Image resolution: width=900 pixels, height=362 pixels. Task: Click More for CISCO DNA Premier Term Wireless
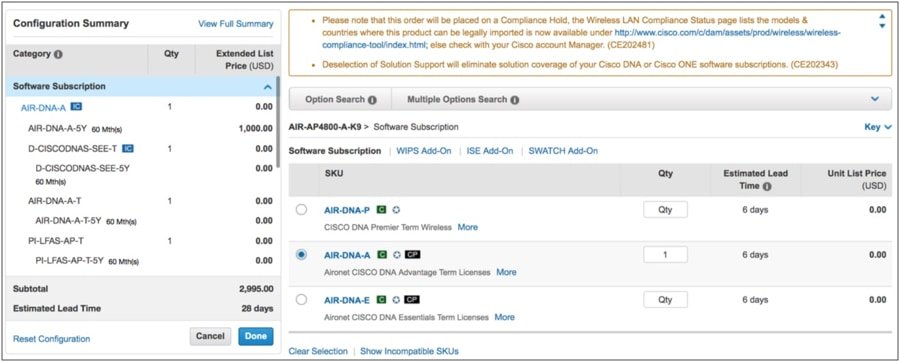tap(467, 227)
